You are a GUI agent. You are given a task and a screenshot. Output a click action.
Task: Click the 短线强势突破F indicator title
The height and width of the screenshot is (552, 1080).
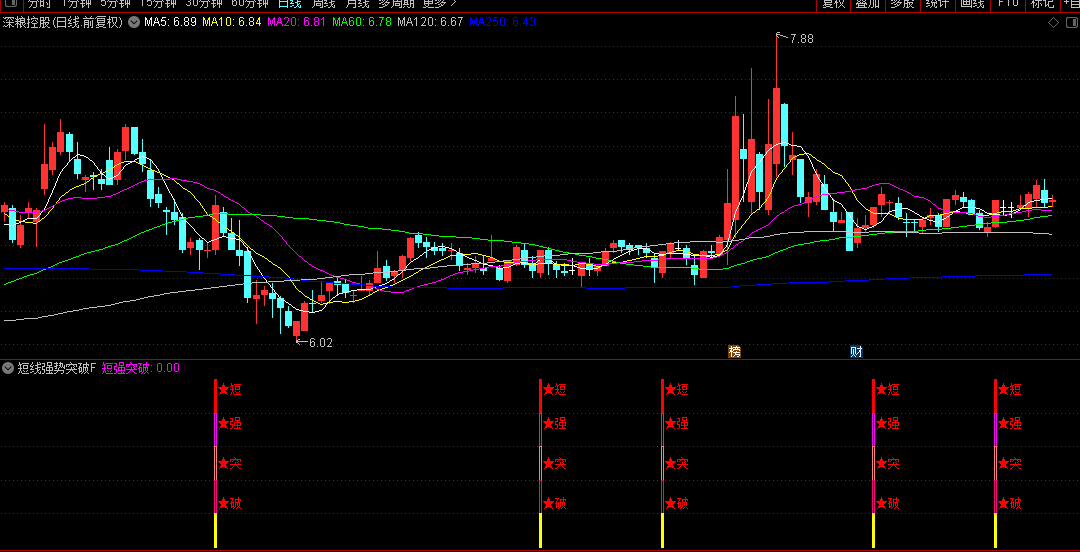[56, 368]
